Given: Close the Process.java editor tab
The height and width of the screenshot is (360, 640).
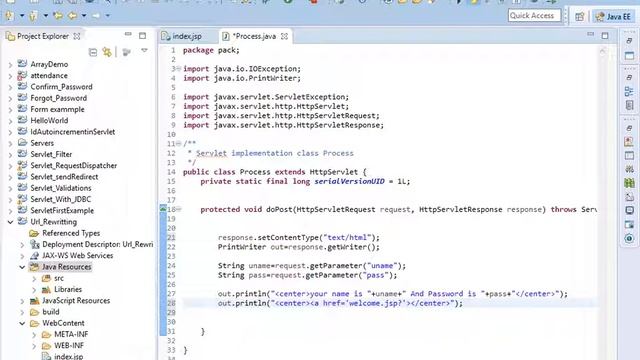Looking at the screenshot, I should pyautogui.click(x=284, y=36).
